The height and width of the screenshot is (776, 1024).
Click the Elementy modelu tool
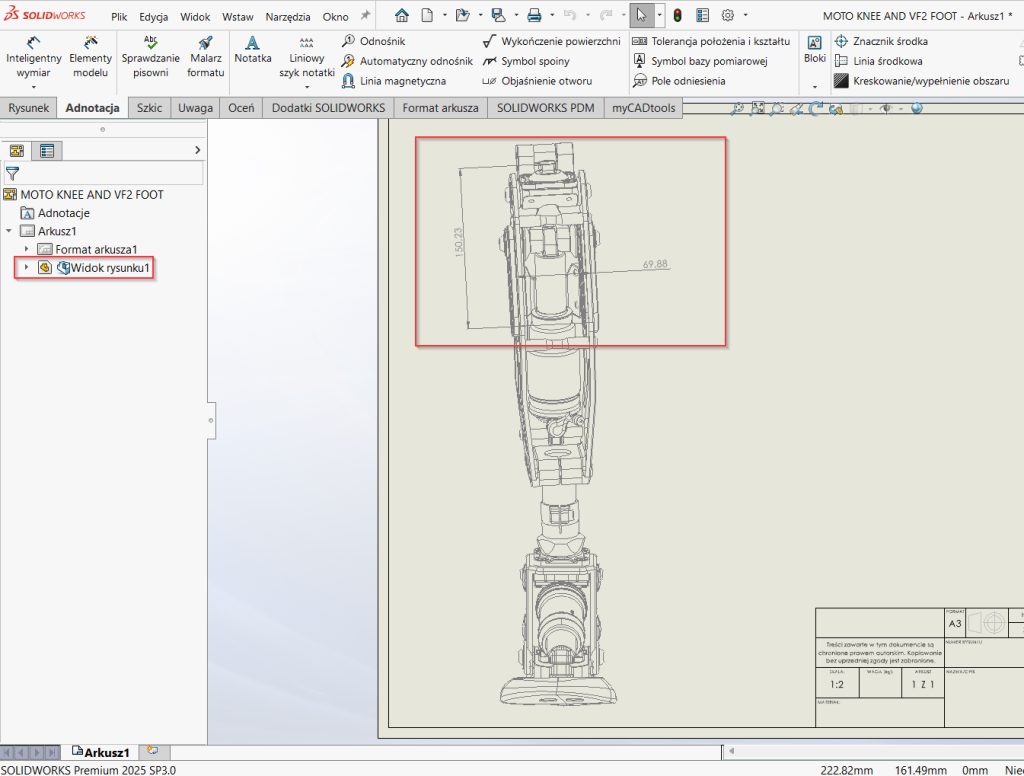tap(90, 58)
